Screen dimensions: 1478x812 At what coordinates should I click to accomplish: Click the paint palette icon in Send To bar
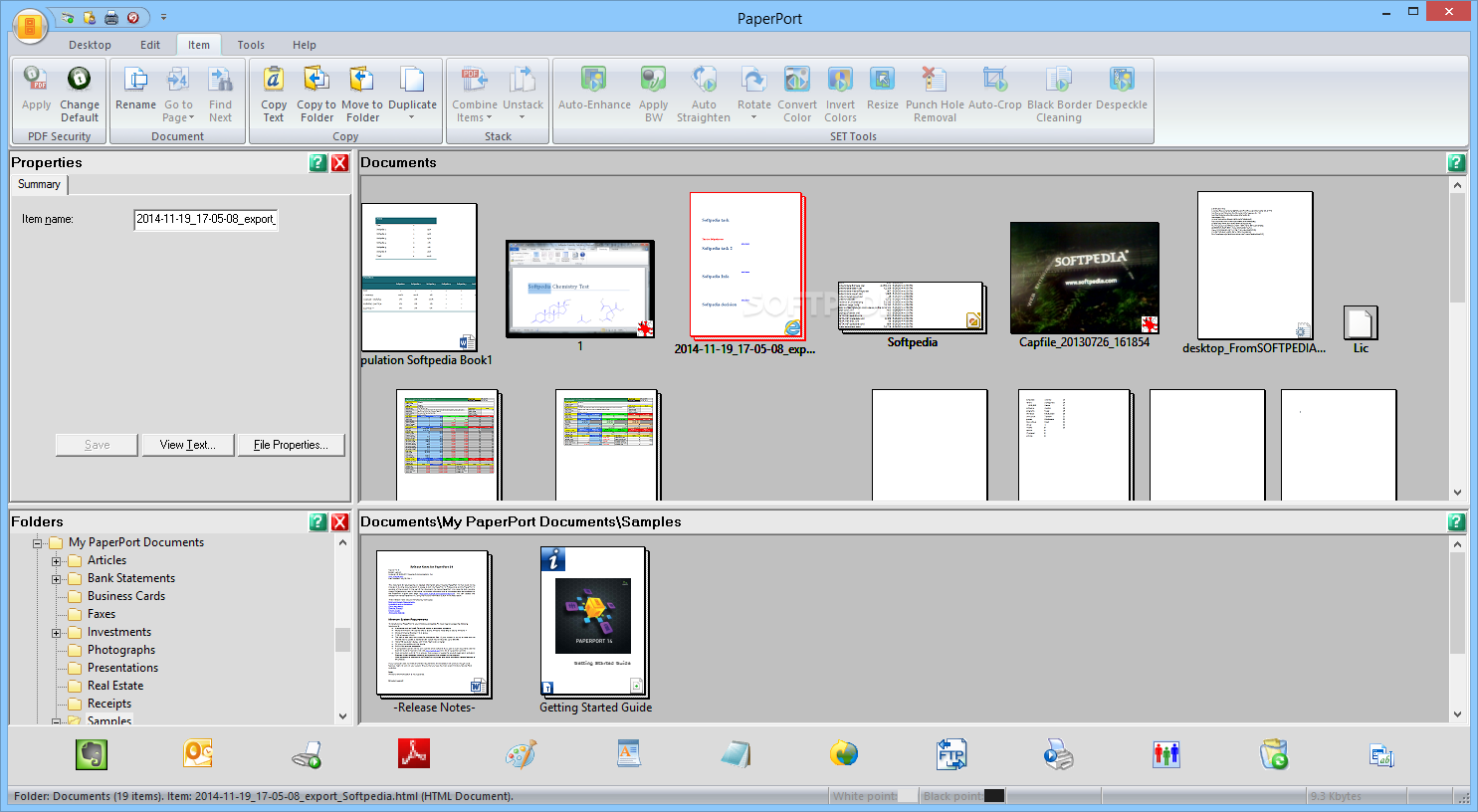[521, 754]
